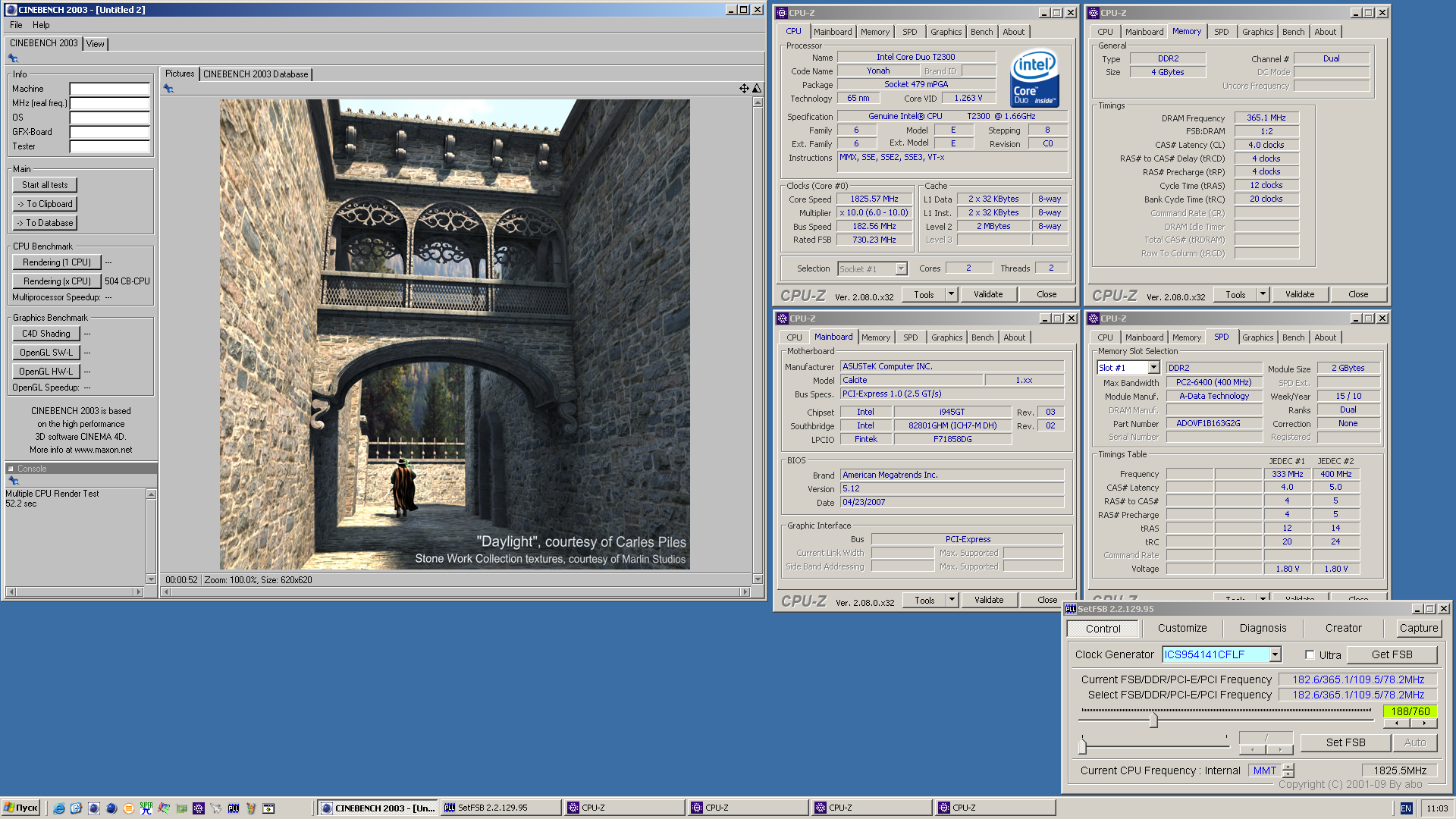This screenshot has width=1456, height=819.
Task: Click the GFX-Board input field
Action: [x=109, y=132]
